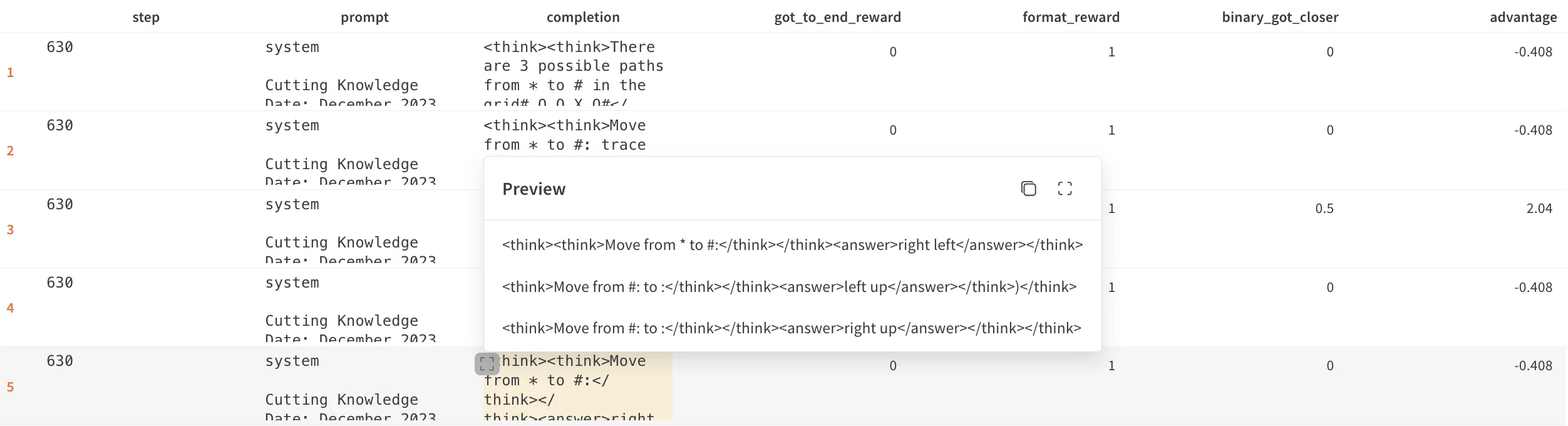Sort rows by got_to_end_reward header

(838, 17)
